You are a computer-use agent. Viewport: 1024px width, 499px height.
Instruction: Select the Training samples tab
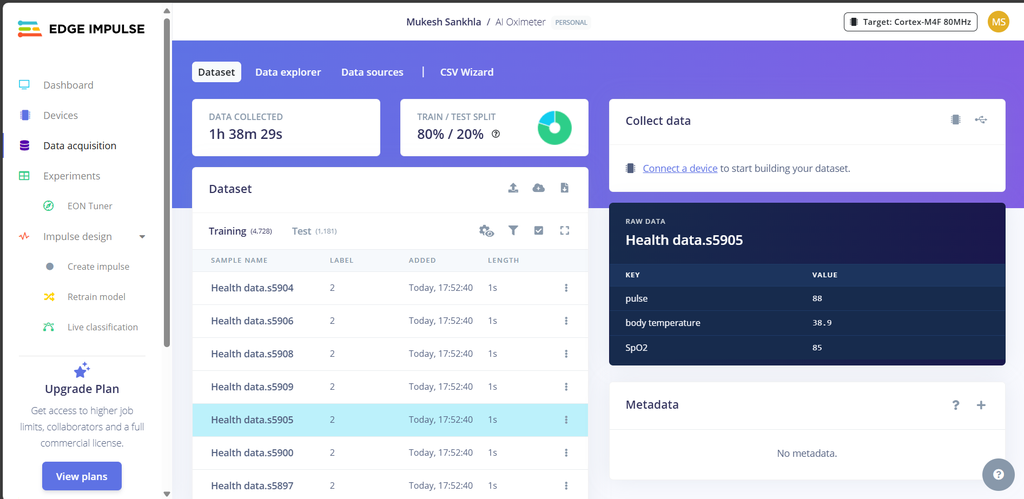point(240,231)
